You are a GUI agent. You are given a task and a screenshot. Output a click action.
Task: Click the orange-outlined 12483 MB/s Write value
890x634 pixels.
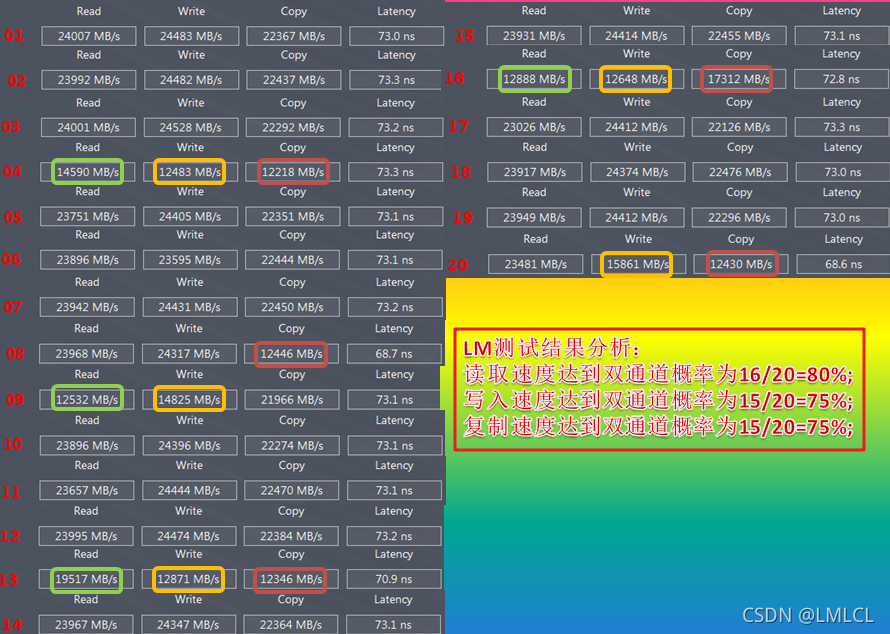[190, 172]
